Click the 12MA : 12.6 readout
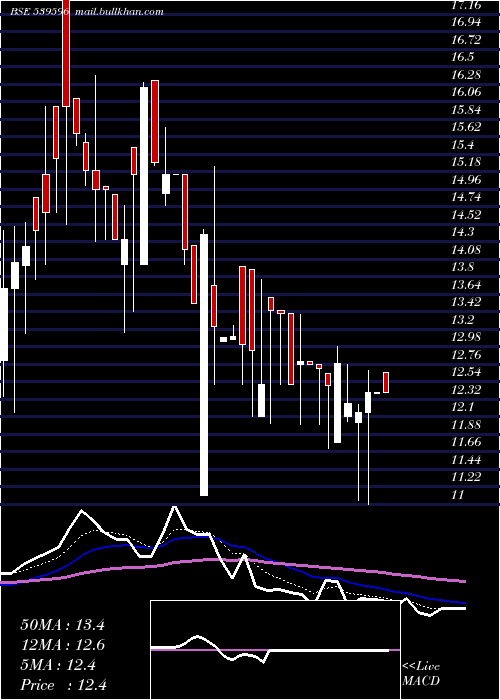Viewport: 500px width, 700px height. (x=62, y=645)
